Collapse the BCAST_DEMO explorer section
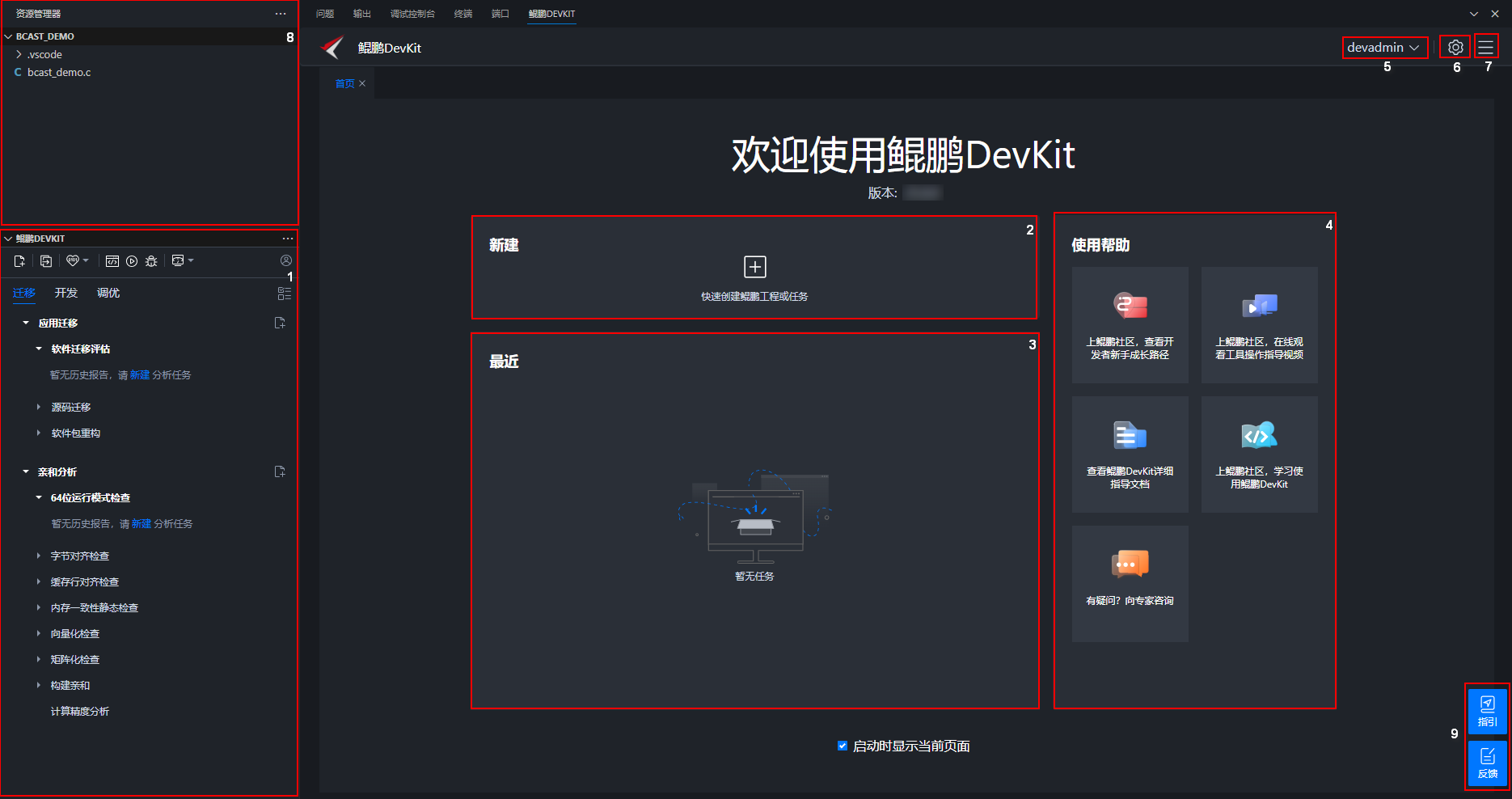 [8, 36]
